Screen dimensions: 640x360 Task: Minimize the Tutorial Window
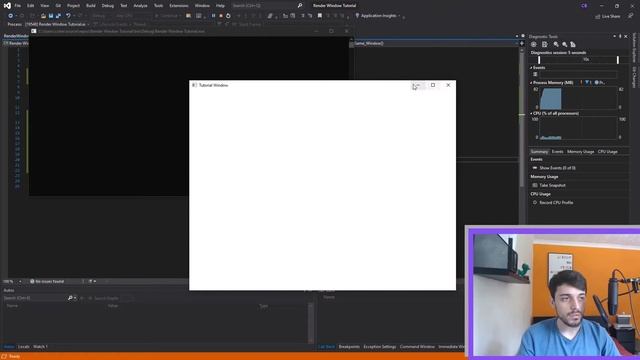(x=417, y=85)
